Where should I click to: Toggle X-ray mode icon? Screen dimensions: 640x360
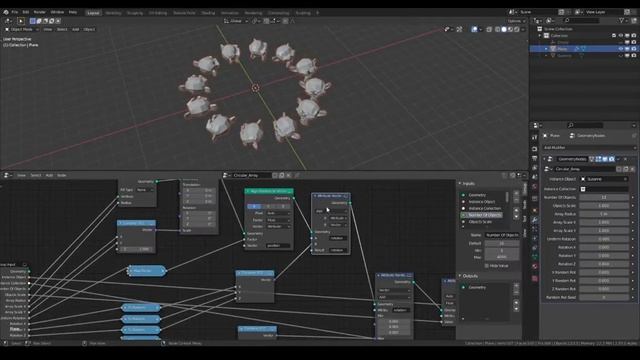pyautogui.click(x=489, y=29)
